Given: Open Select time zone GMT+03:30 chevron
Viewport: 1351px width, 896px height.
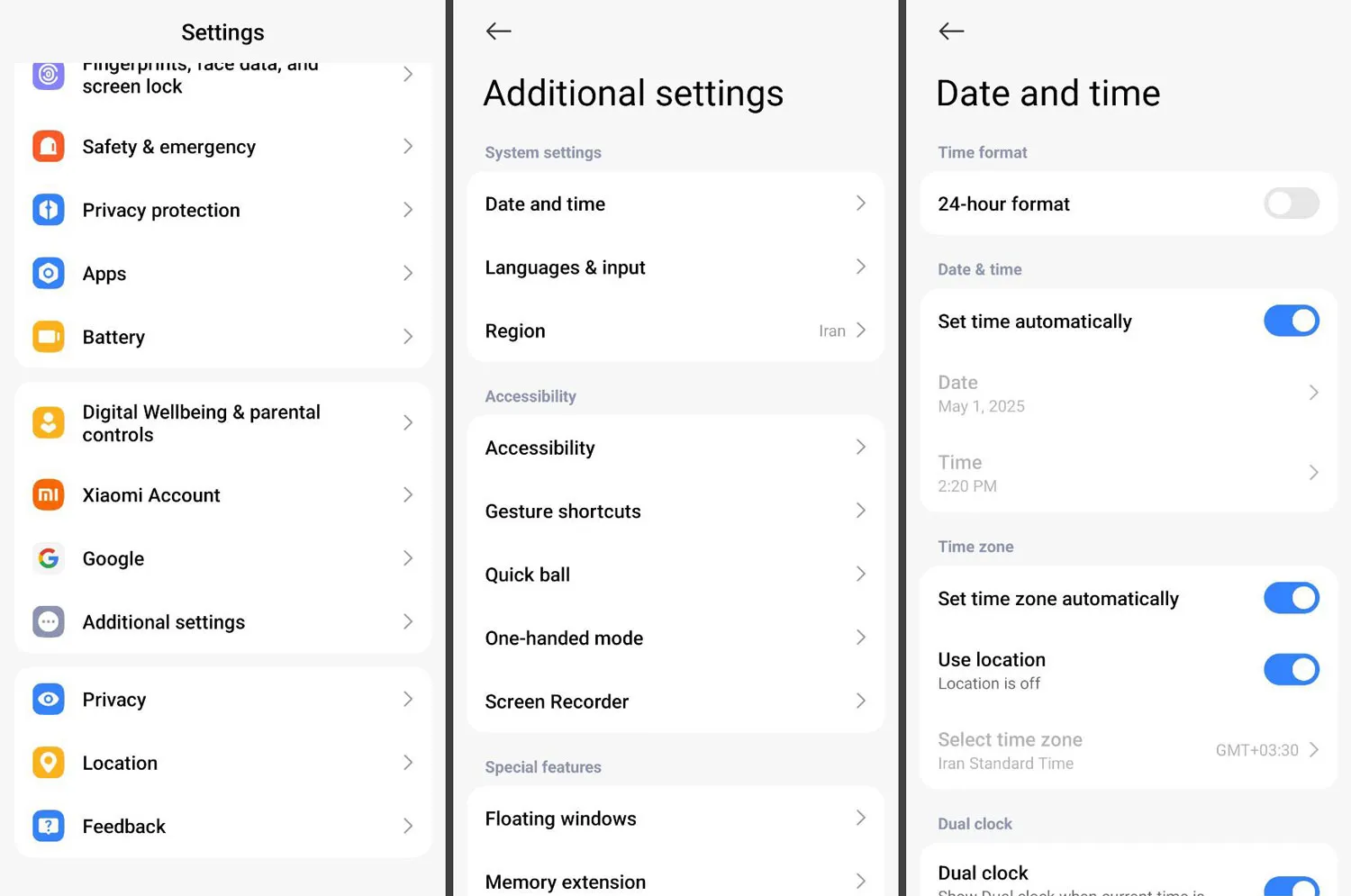Looking at the screenshot, I should coord(1314,750).
